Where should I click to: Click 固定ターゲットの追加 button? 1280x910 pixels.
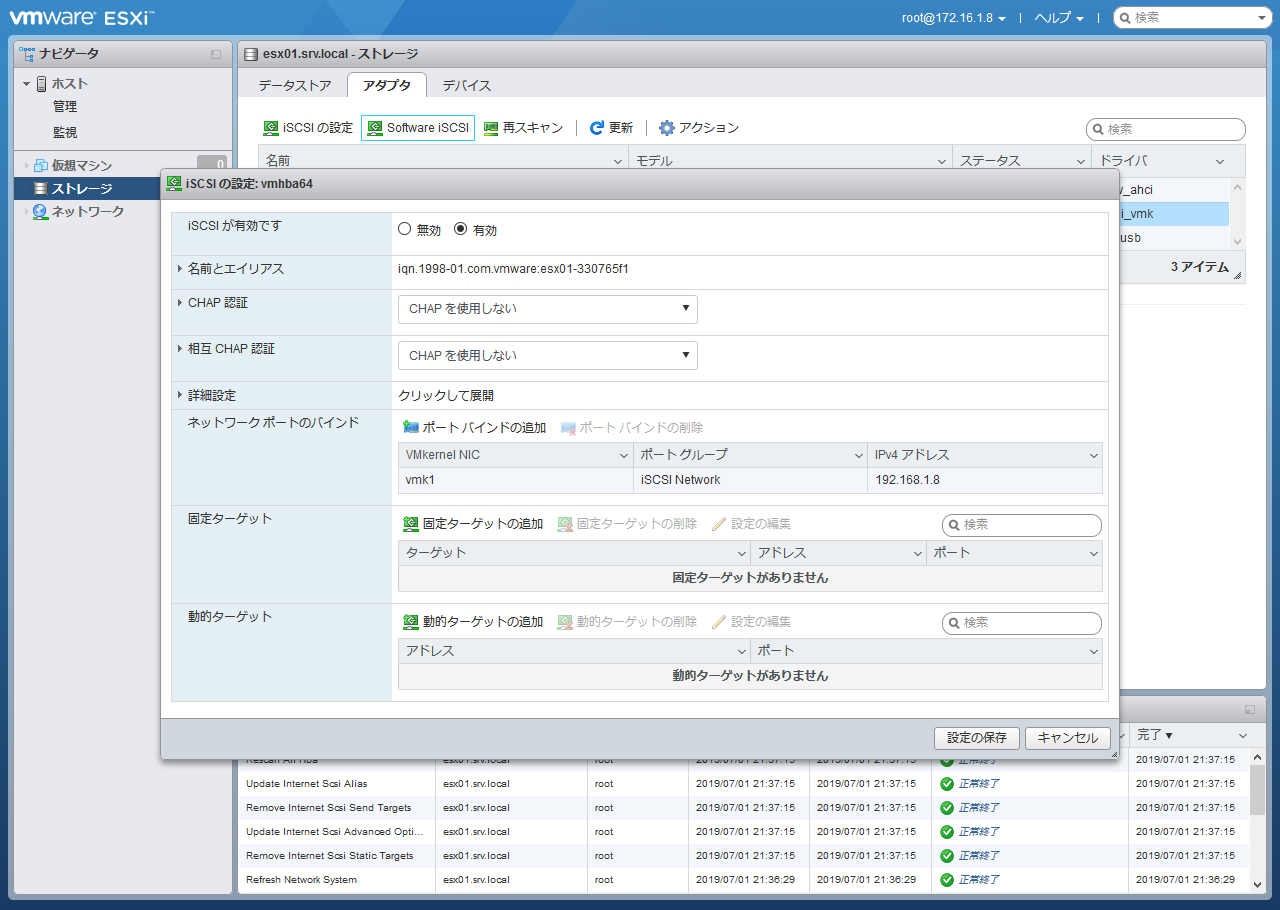[x=473, y=524]
